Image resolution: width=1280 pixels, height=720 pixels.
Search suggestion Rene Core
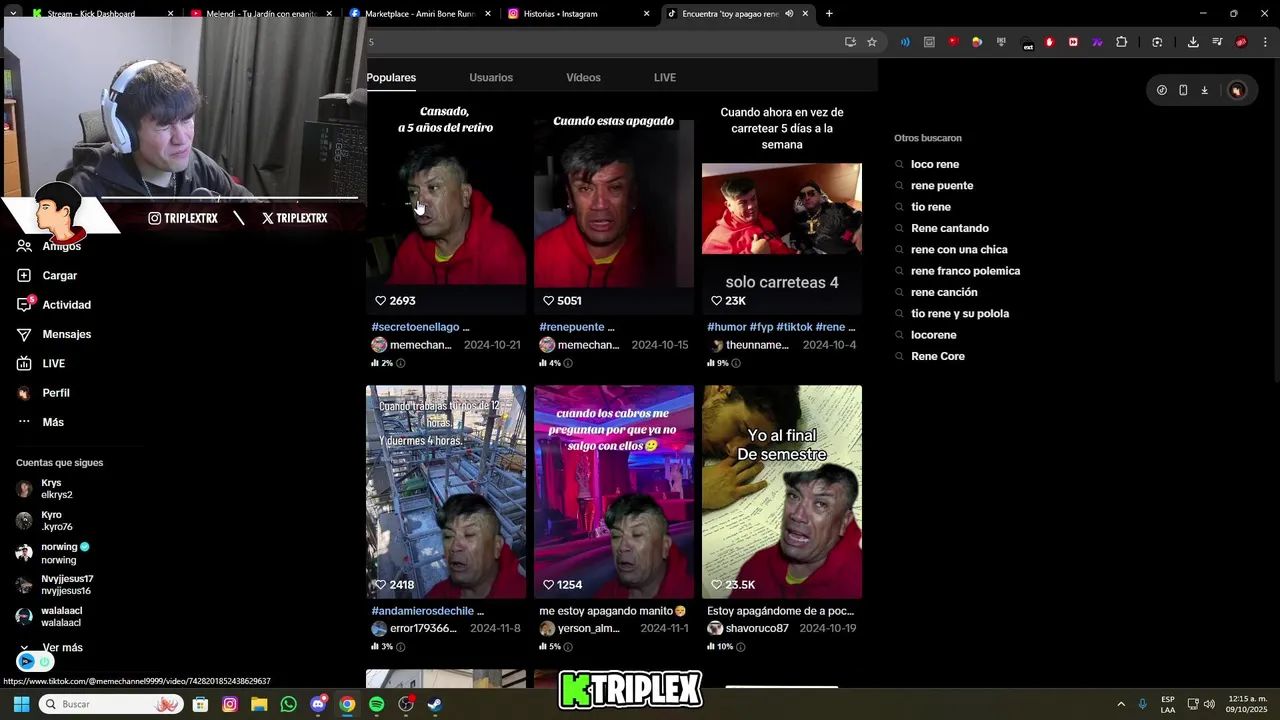(938, 356)
